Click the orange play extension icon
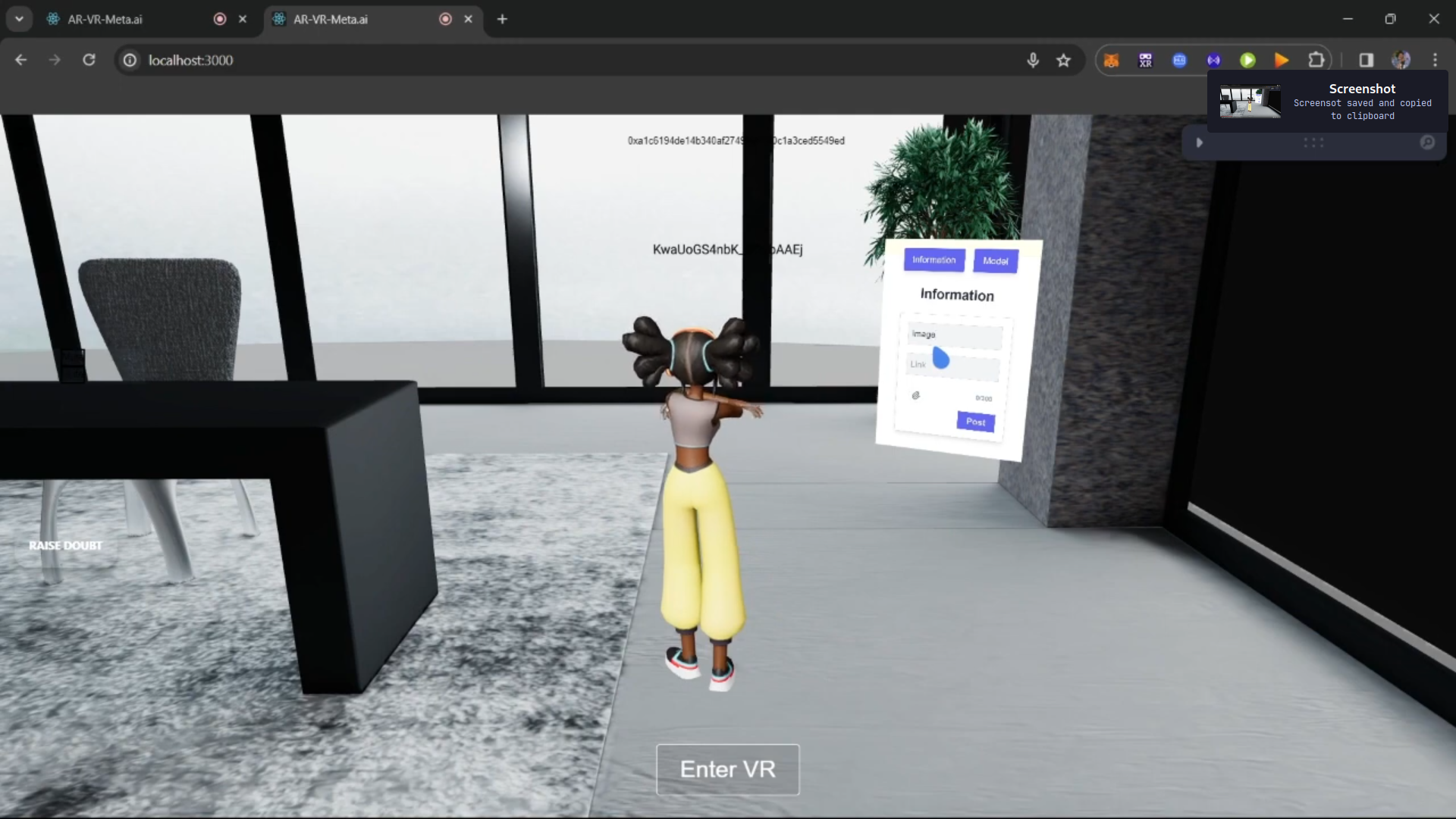 pos(1282,60)
